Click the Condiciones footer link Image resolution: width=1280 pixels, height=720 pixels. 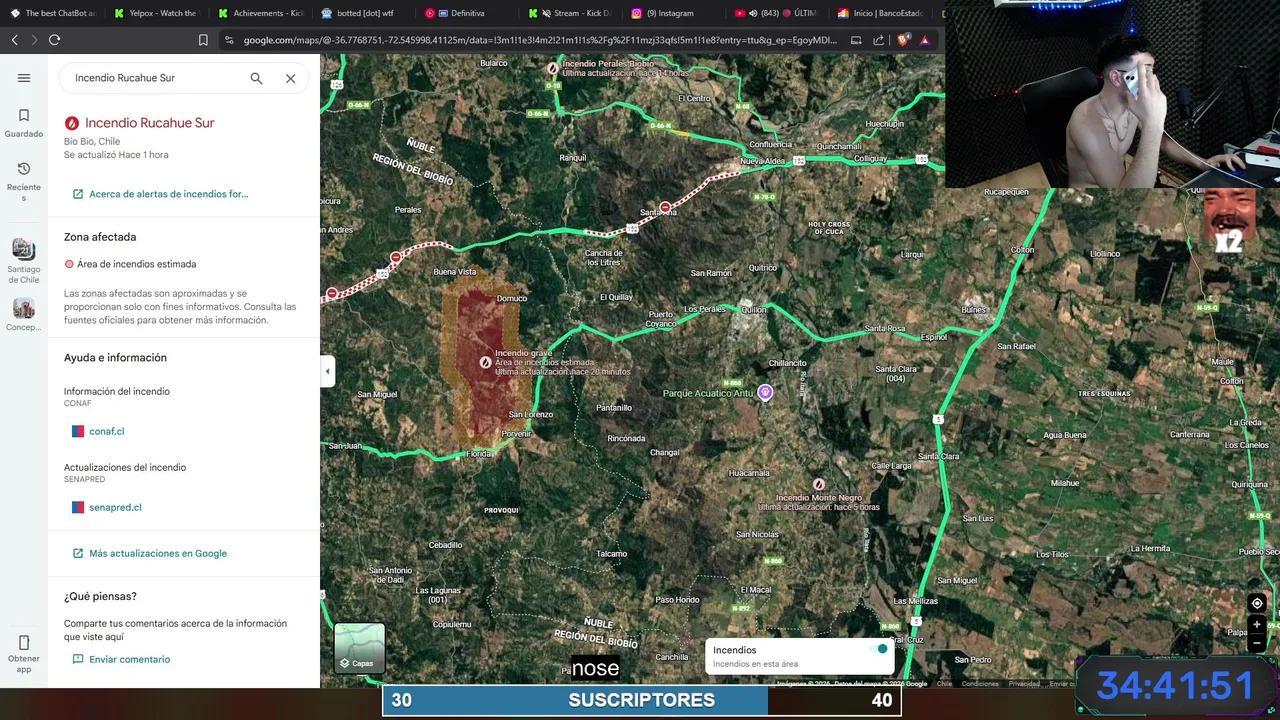pos(980,684)
